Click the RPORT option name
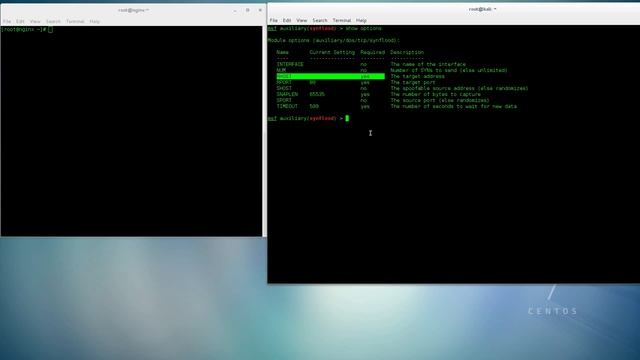Image resolution: width=640 pixels, height=360 pixels. click(x=284, y=82)
